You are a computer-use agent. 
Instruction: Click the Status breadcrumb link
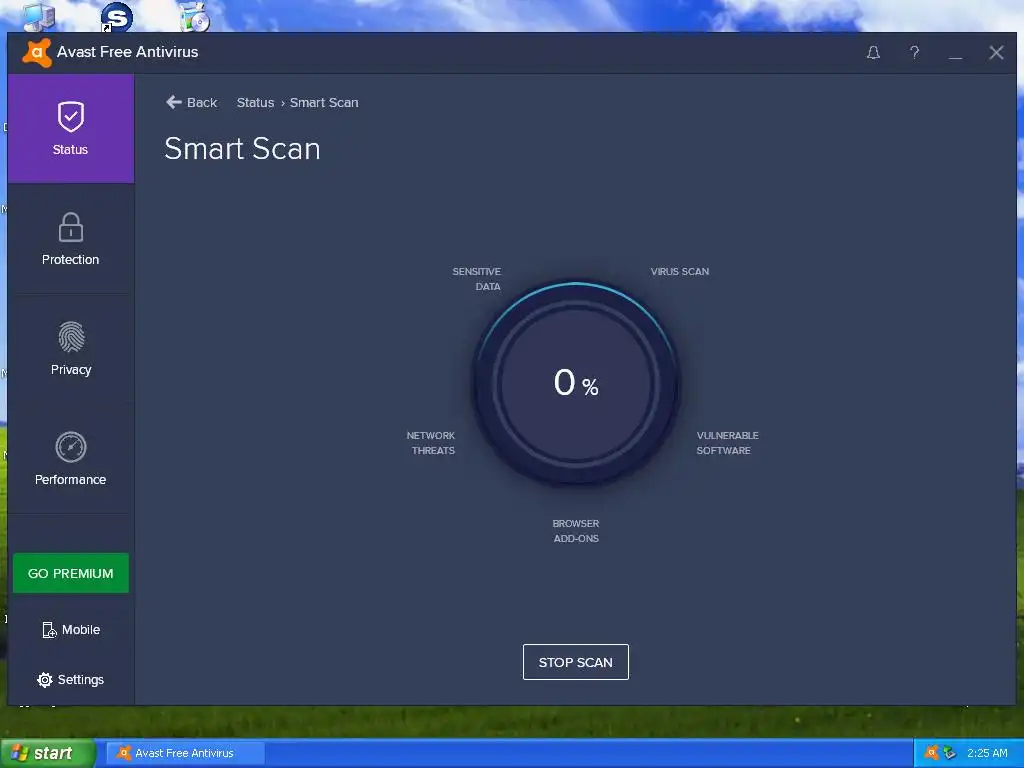point(255,103)
